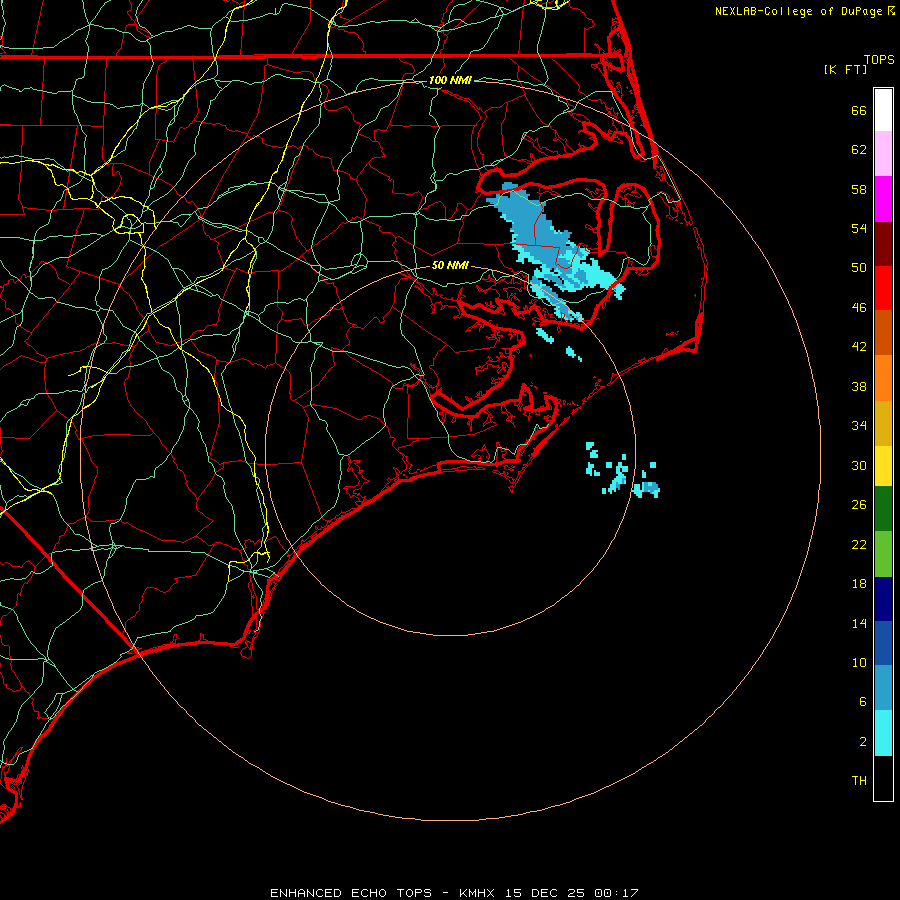This screenshot has height=900, width=900.
Task: Click the legend value 2
Action: pos(862,742)
